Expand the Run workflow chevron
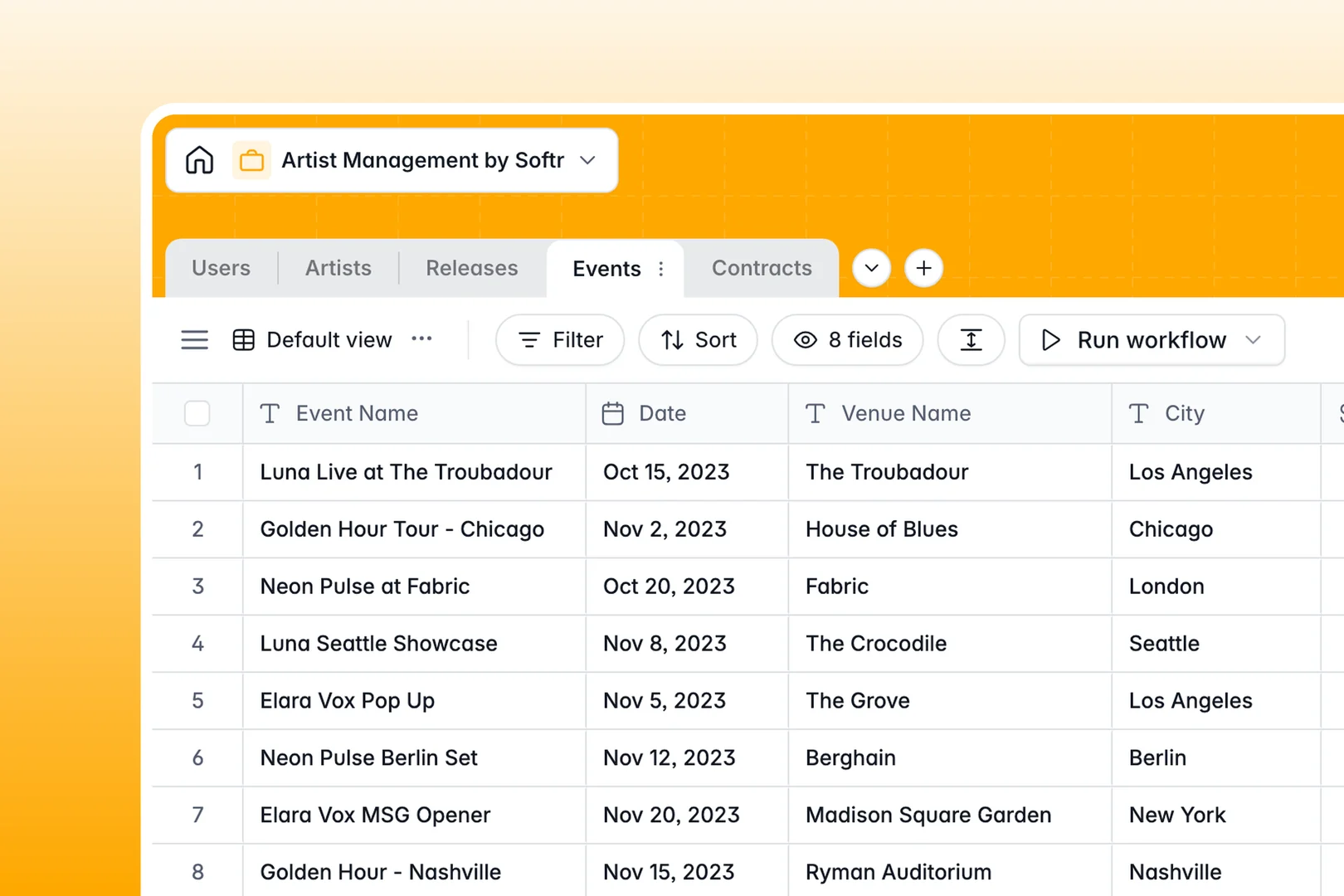This screenshot has width=1344, height=896. point(1254,340)
